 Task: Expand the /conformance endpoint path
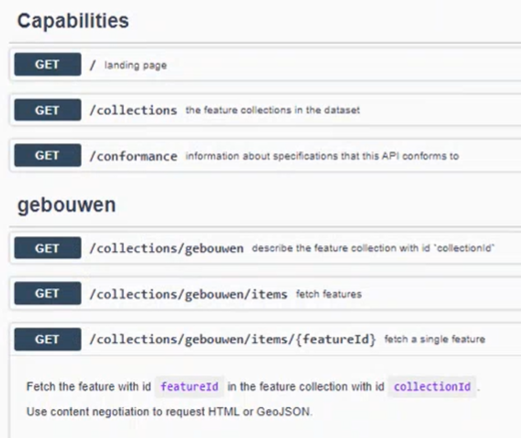[x=133, y=156]
